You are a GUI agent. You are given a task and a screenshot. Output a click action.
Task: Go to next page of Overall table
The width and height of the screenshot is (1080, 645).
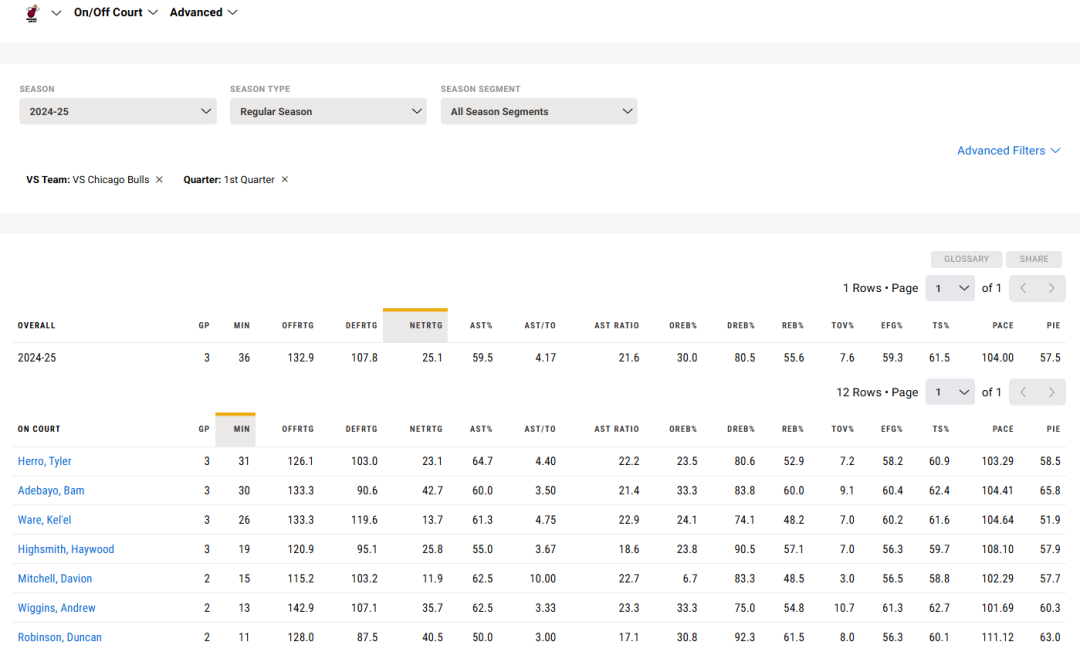[1052, 288]
